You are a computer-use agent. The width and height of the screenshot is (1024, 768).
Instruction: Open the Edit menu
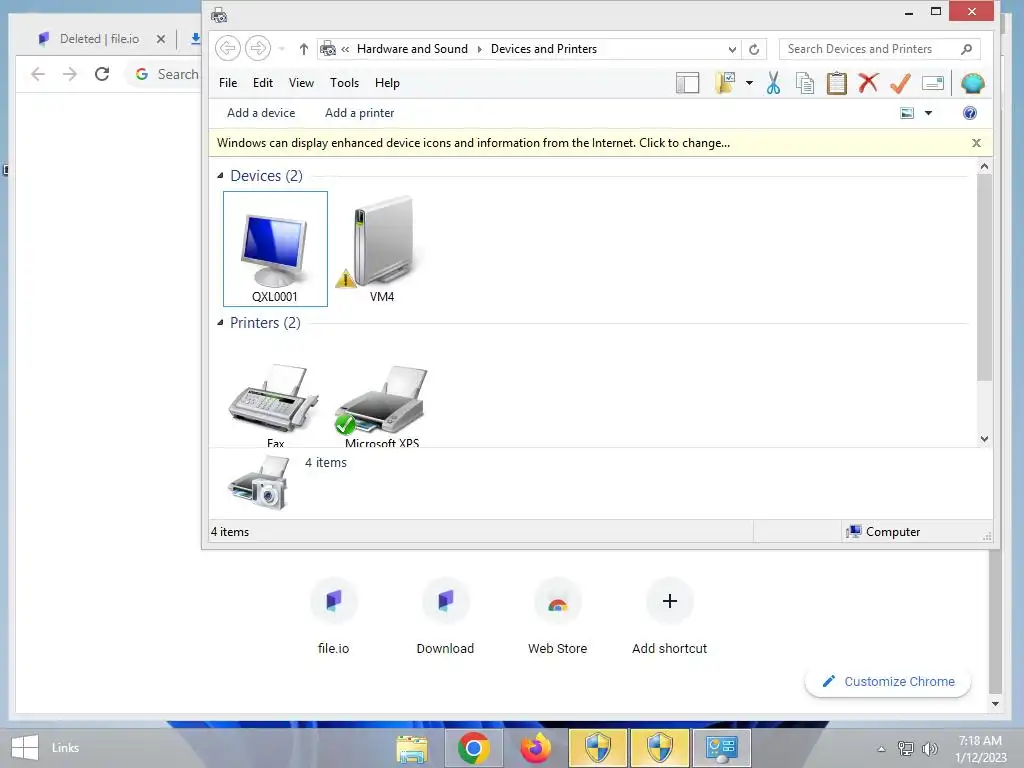[263, 83]
